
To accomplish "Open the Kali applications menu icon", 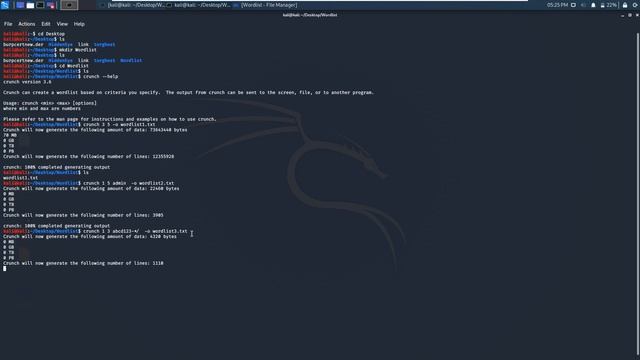I will (5, 5).
